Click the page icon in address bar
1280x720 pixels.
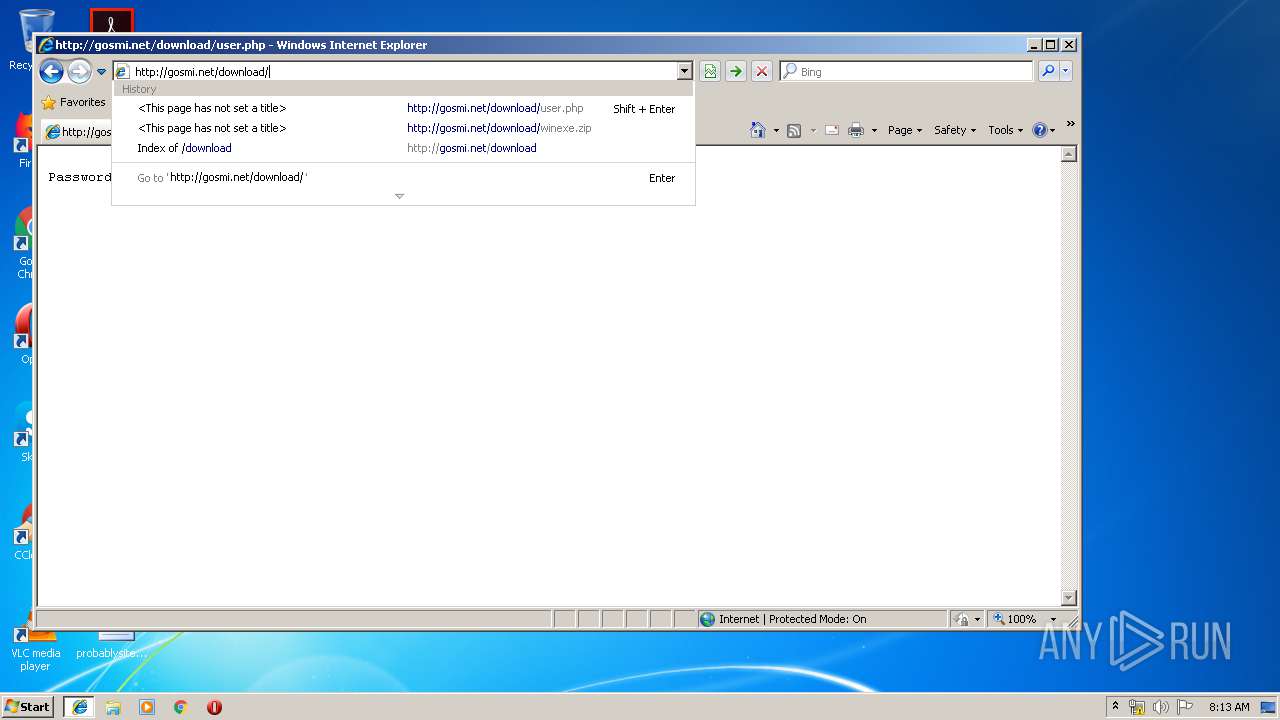click(122, 72)
